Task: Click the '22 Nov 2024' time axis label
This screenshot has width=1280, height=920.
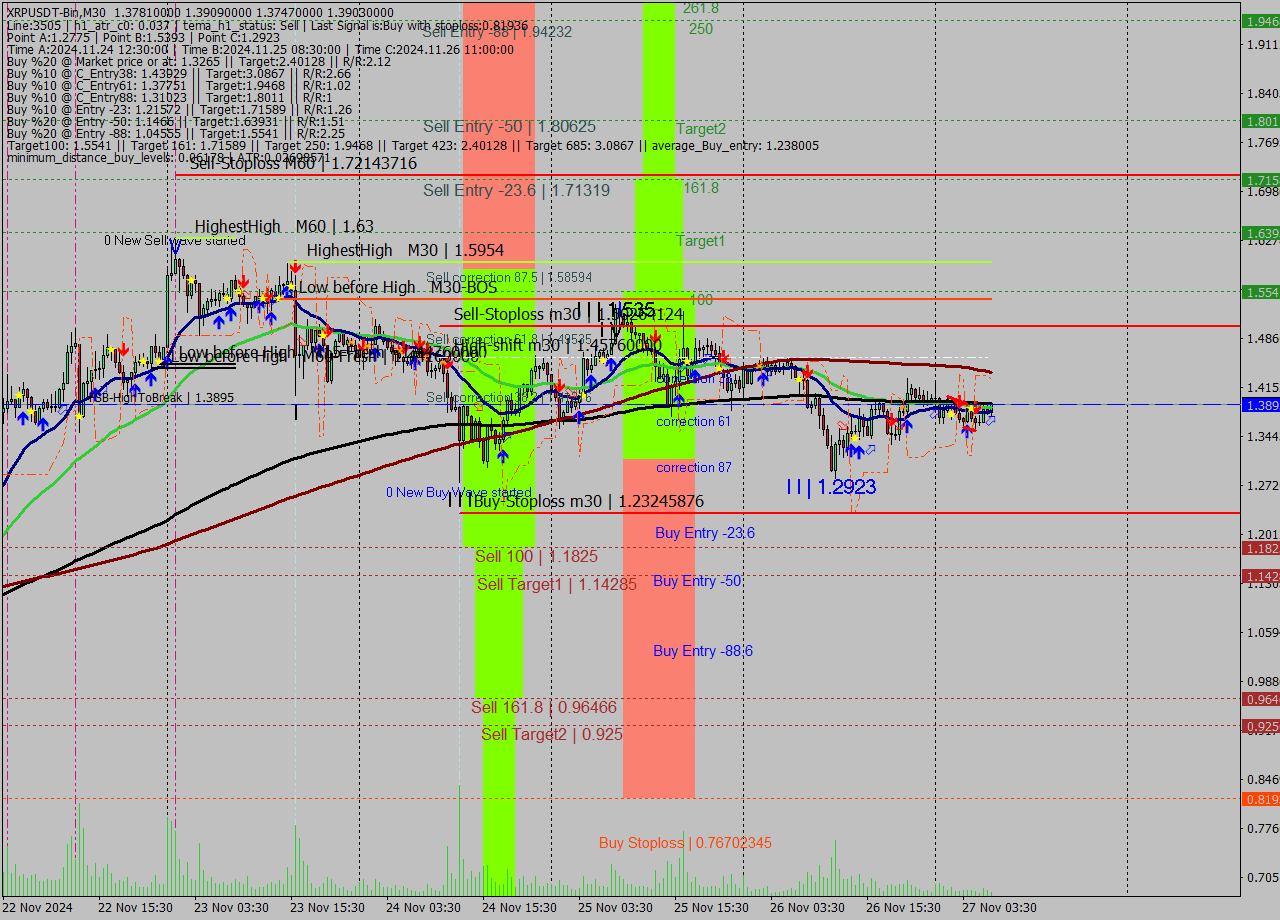Action: coord(38,908)
